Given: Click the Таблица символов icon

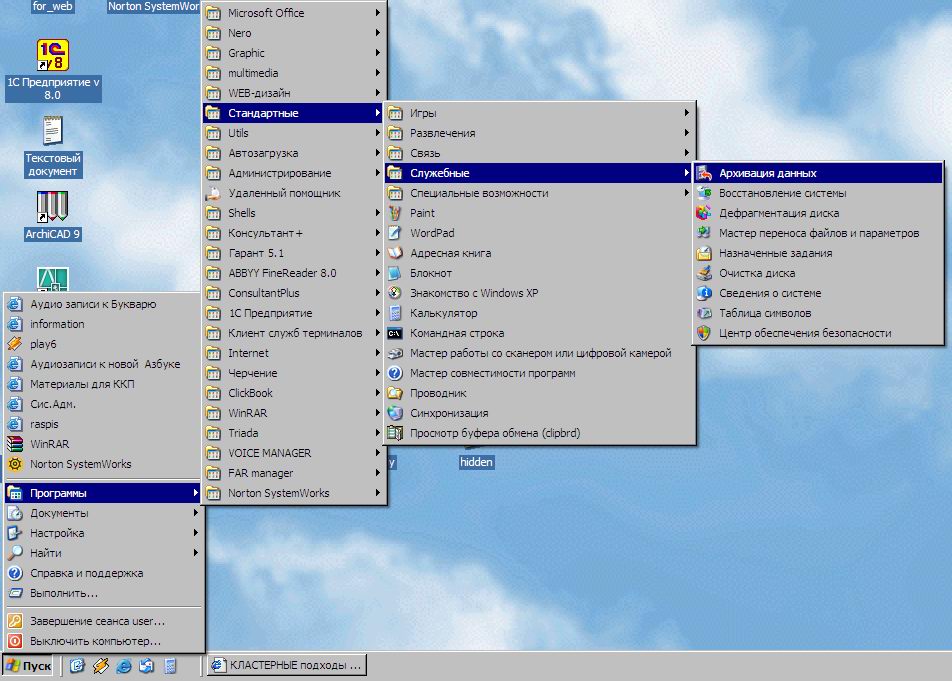Looking at the screenshot, I should [x=704, y=313].
